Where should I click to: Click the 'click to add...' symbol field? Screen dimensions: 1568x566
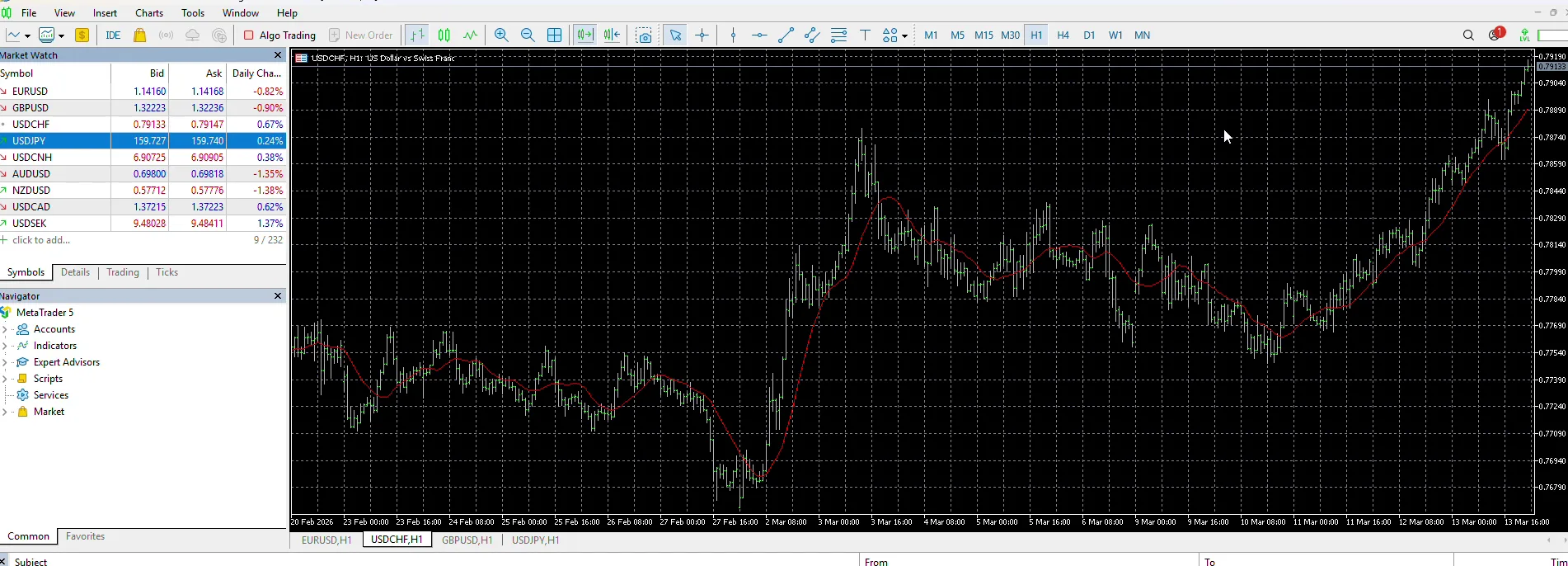tap(41, 240)
